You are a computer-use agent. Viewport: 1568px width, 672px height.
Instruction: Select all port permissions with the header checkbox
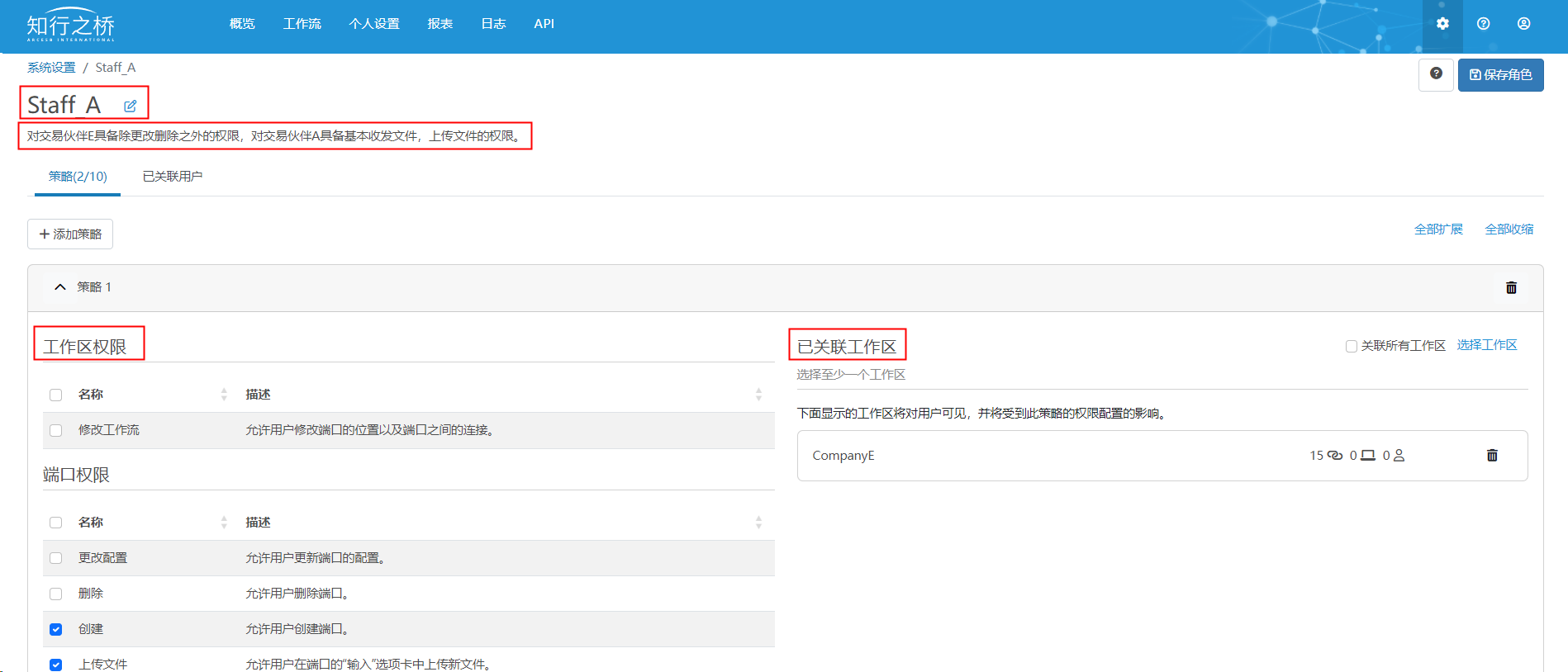tap(56, 523)
